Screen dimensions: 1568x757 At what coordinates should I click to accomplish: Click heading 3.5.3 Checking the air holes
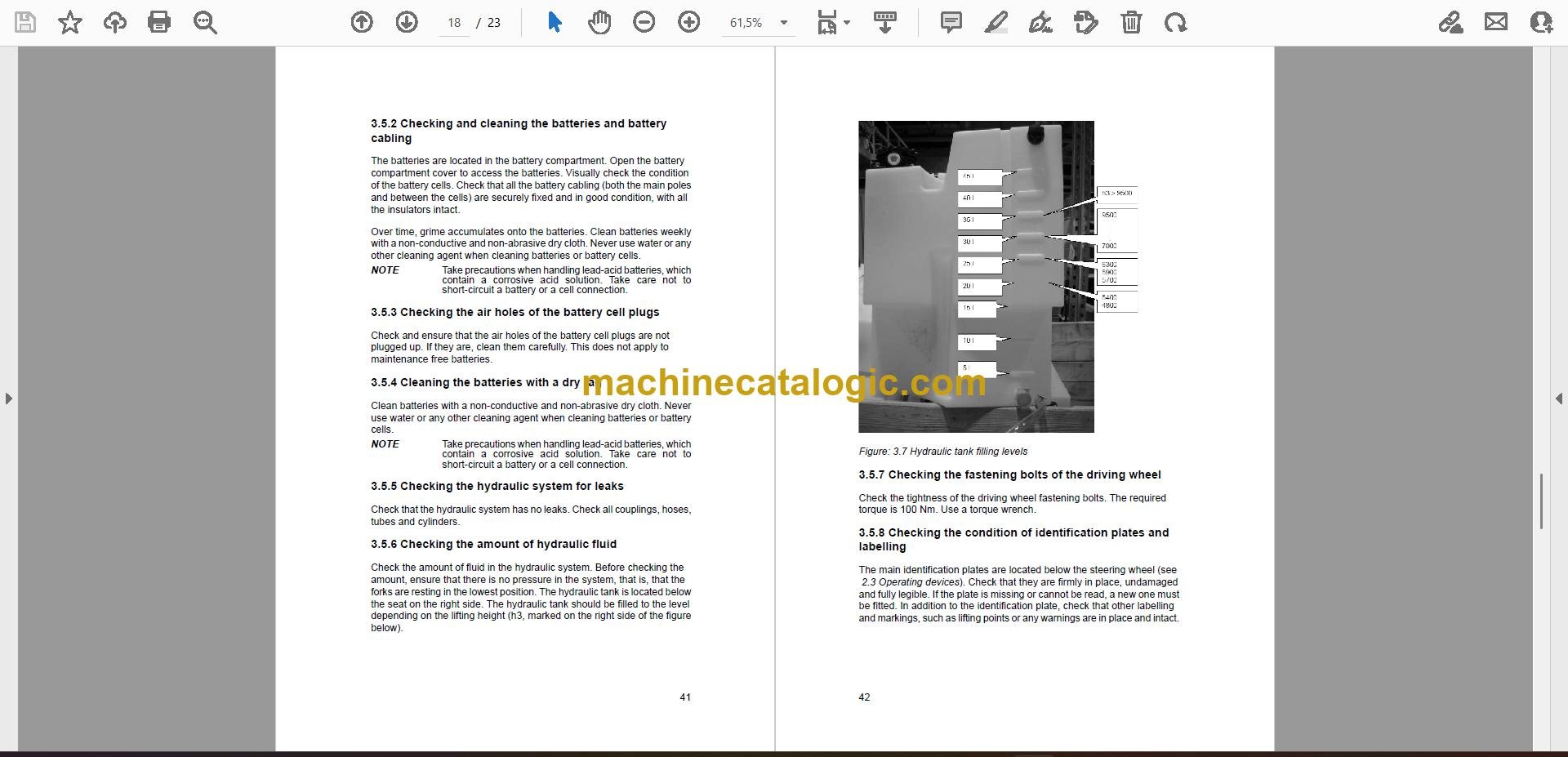pos(514,312)
